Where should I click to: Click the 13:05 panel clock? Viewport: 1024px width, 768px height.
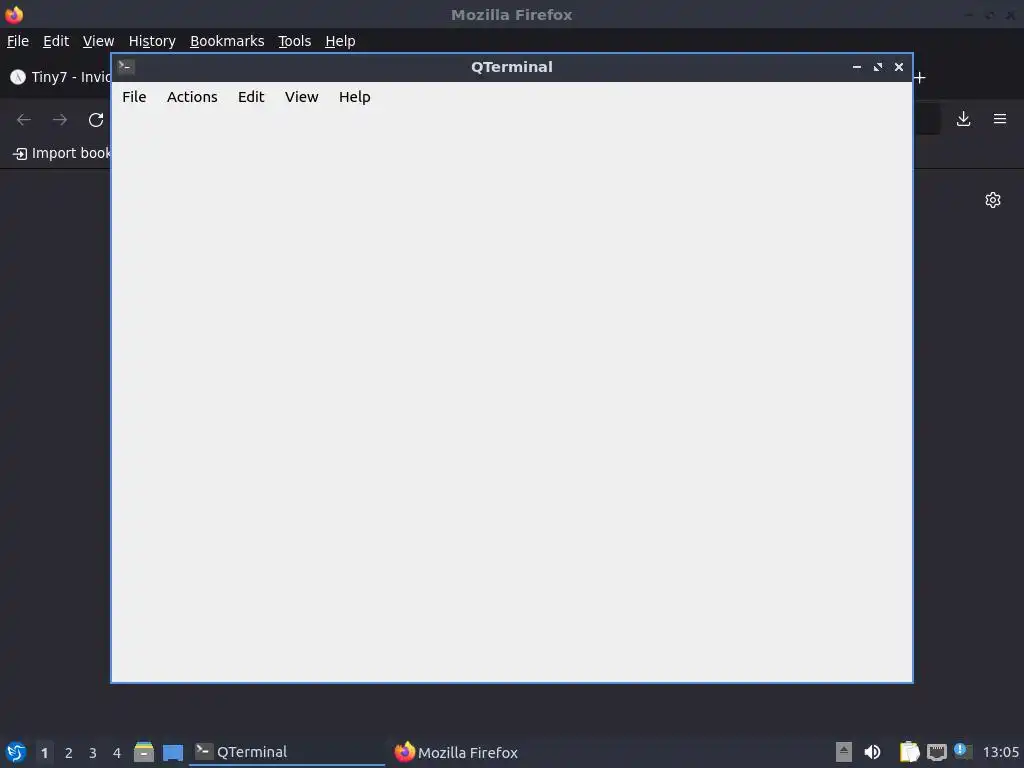(1000, 752)
